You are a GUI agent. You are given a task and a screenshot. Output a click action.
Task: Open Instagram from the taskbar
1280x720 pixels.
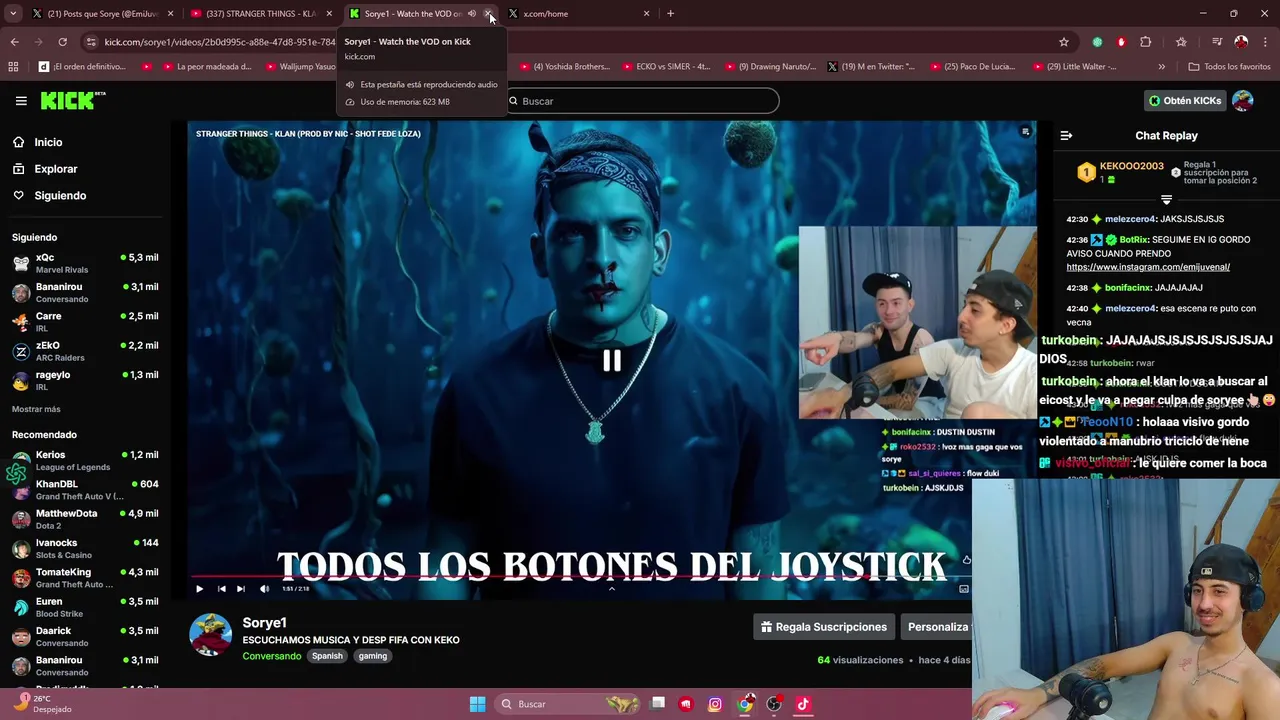[715, 704]
